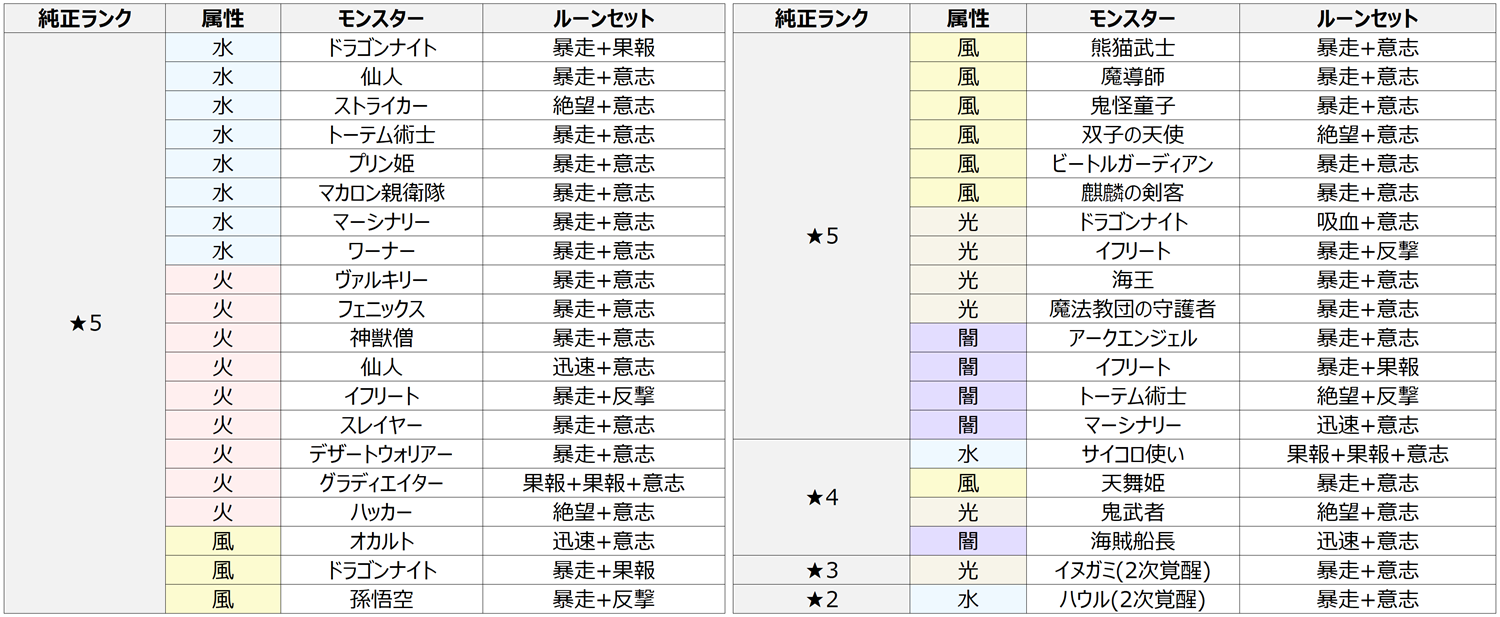The height and width of the screenshot is (617, 1500).
Task: Click the 麒麟の剣客 table entry
Action: [1132, 193]
